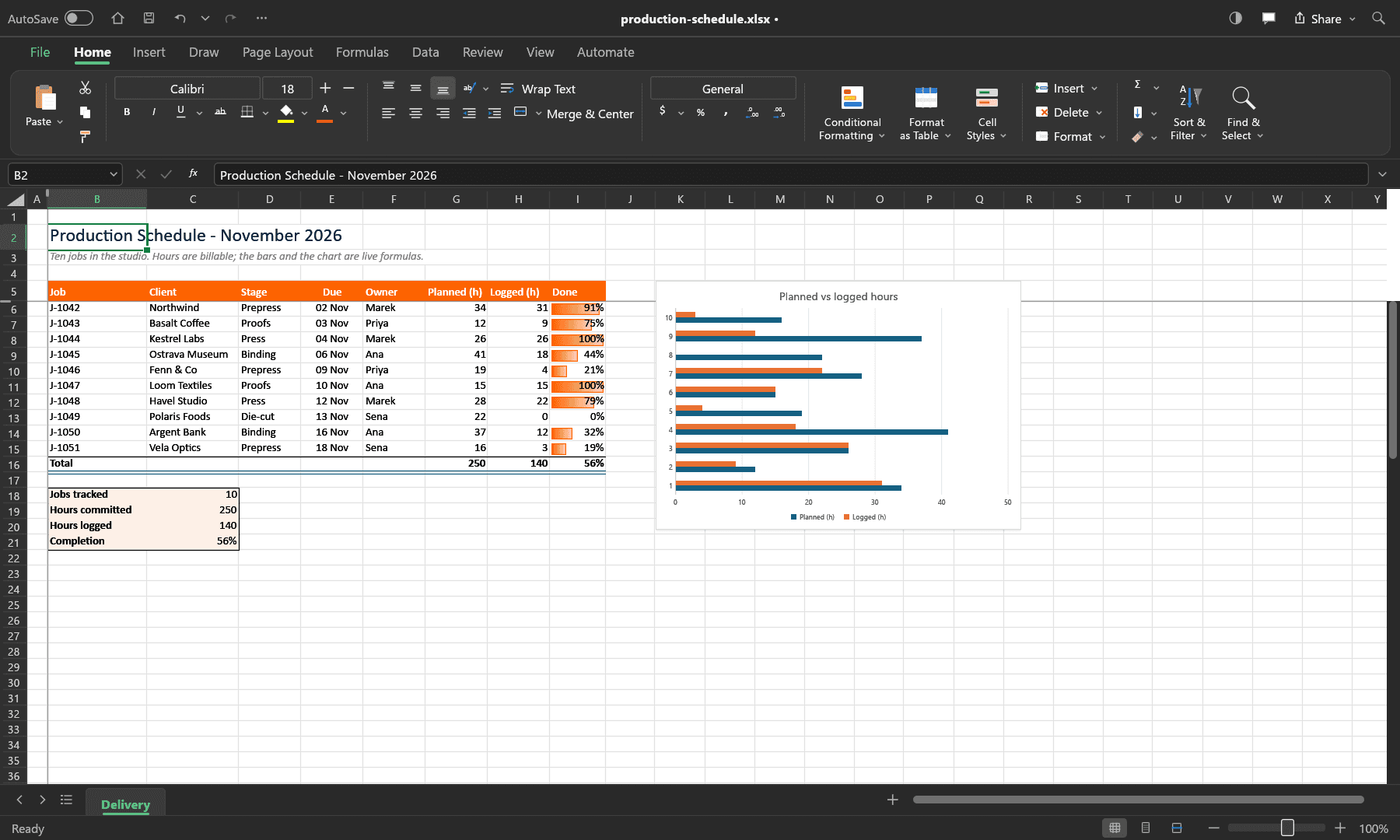Save the workbook with the Save icon
1400x840 pixels.
pyautogui.click(x=149, y=18)
